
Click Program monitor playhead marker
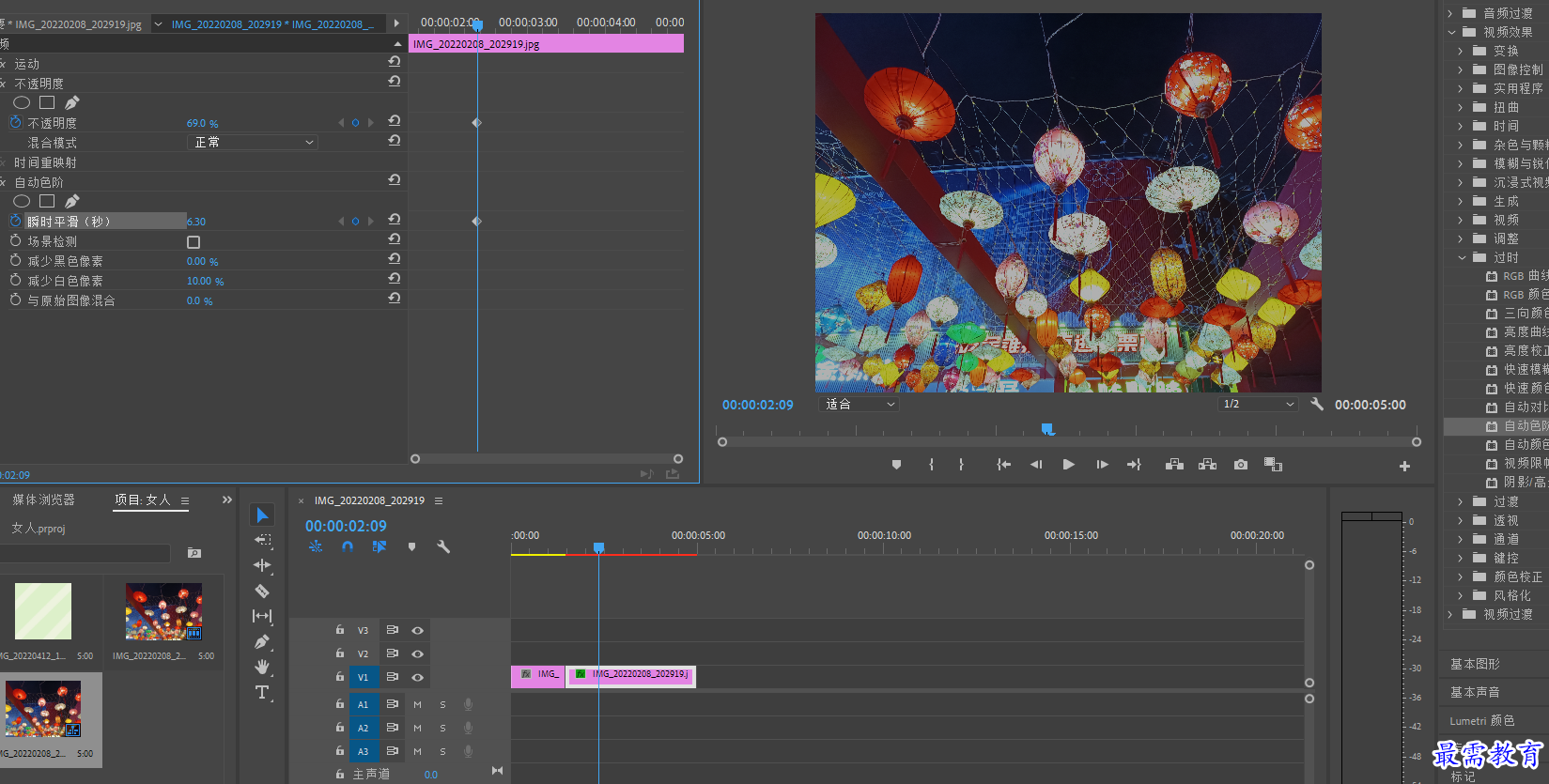click(x=1047, y=429)
